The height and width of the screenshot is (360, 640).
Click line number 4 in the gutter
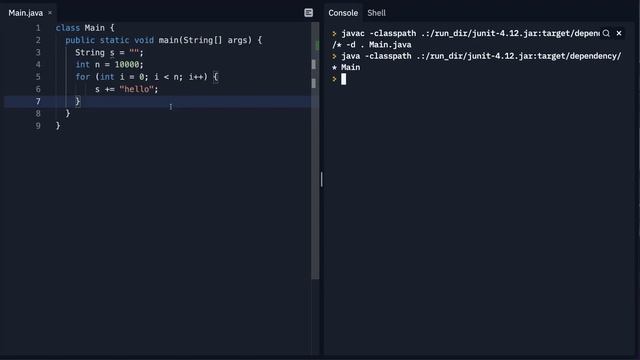38,64
